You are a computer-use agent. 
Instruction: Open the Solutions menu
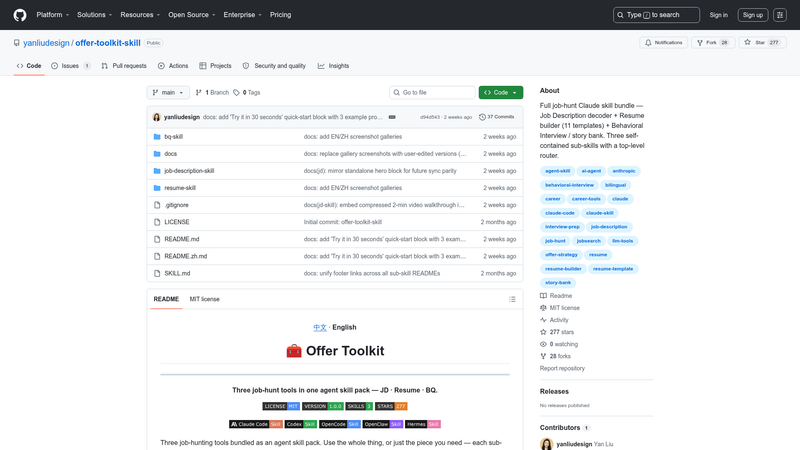(x=94, y=15)
